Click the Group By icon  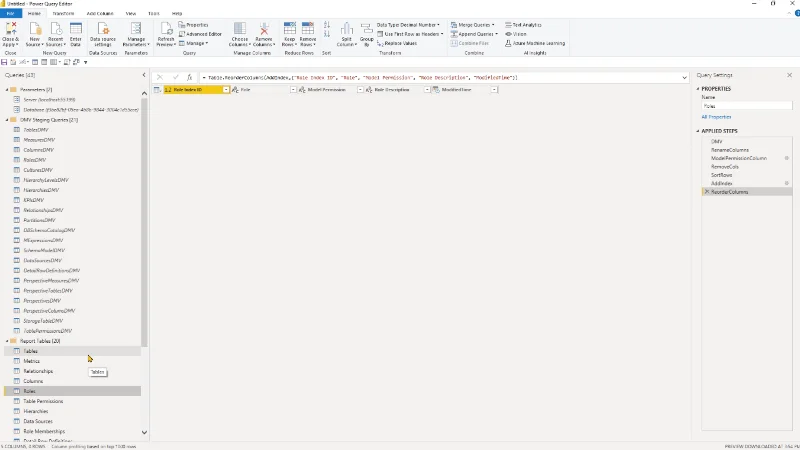[x=366, y=29]
